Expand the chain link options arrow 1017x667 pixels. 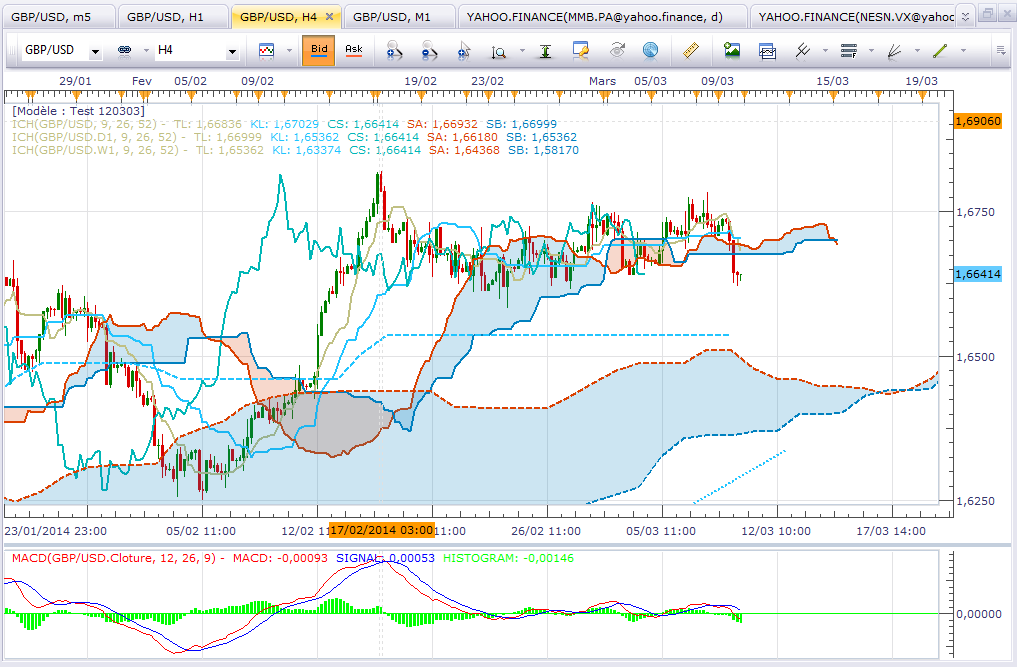(146, 51)
